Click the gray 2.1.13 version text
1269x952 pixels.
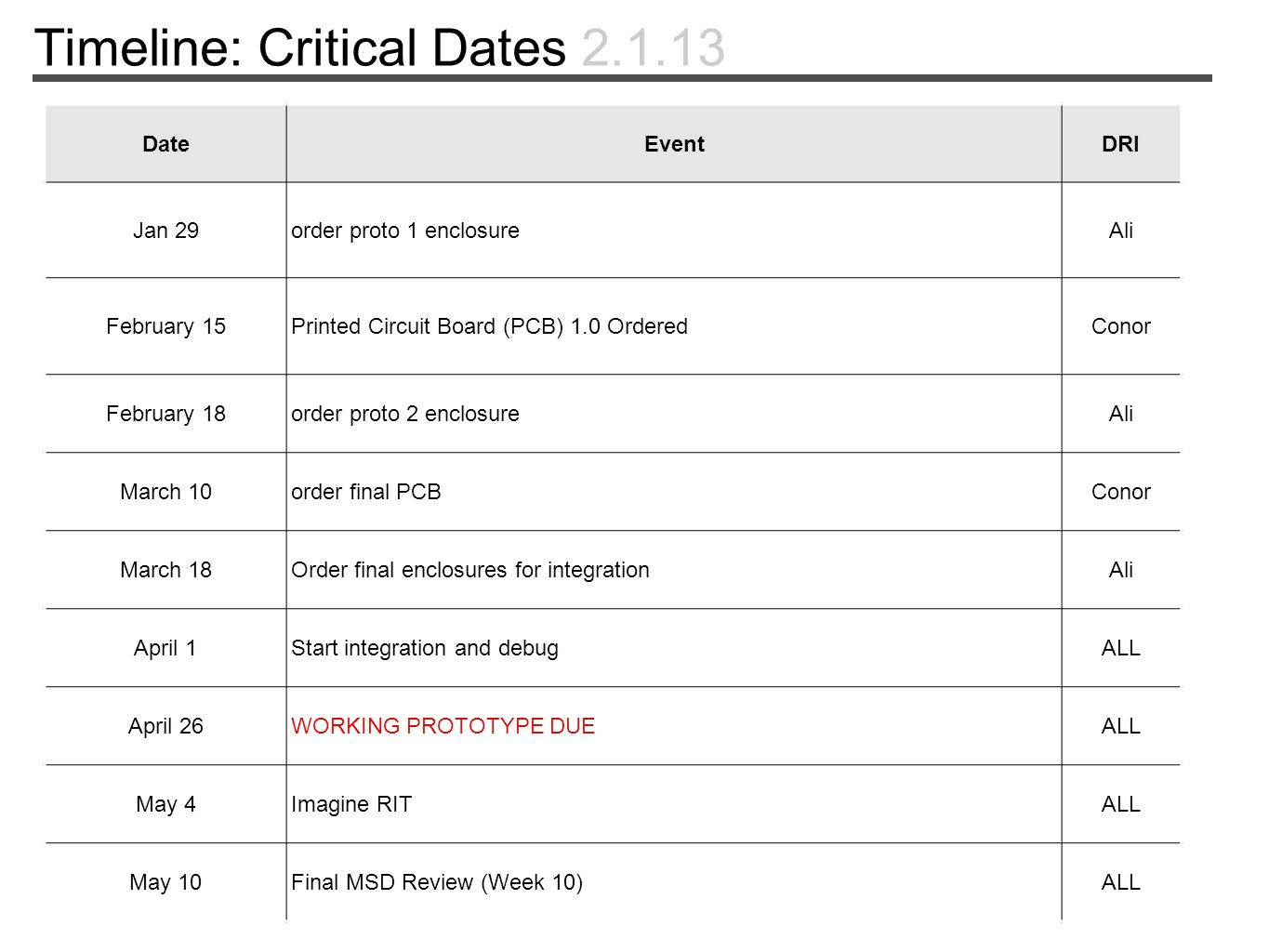tap(654, 48)
